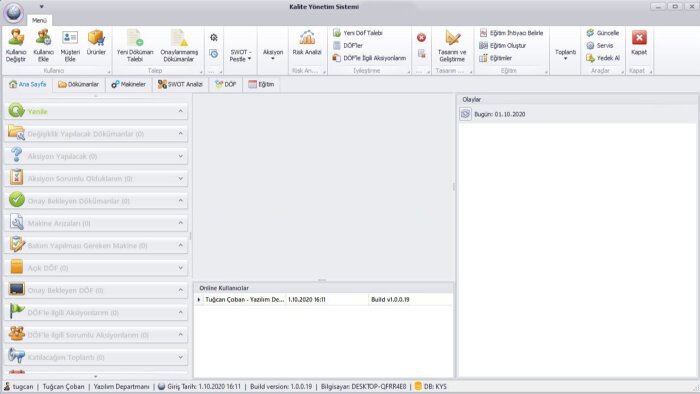
Task: Click the Aksiyon Yapılacak question mark icon
Action: [17, 155]
